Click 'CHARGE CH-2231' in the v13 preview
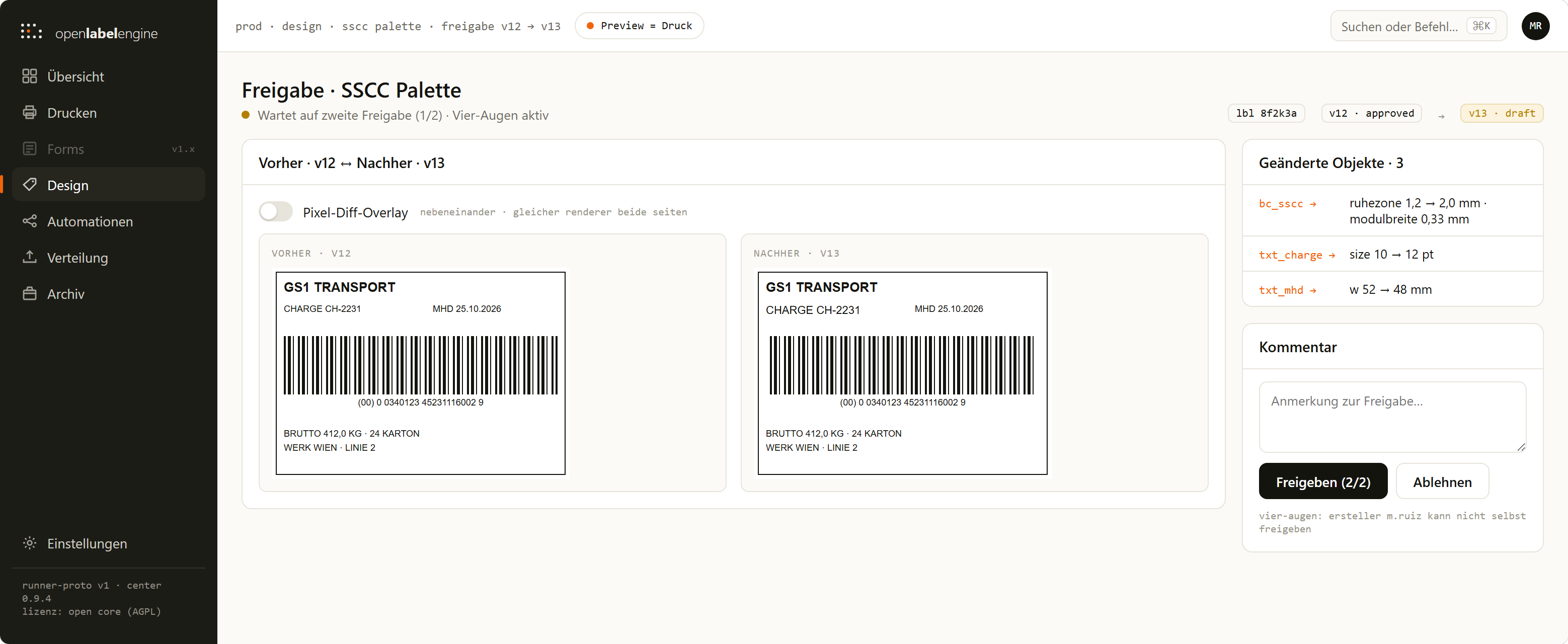Screen dimensions: 1568x644 (813, 310)
